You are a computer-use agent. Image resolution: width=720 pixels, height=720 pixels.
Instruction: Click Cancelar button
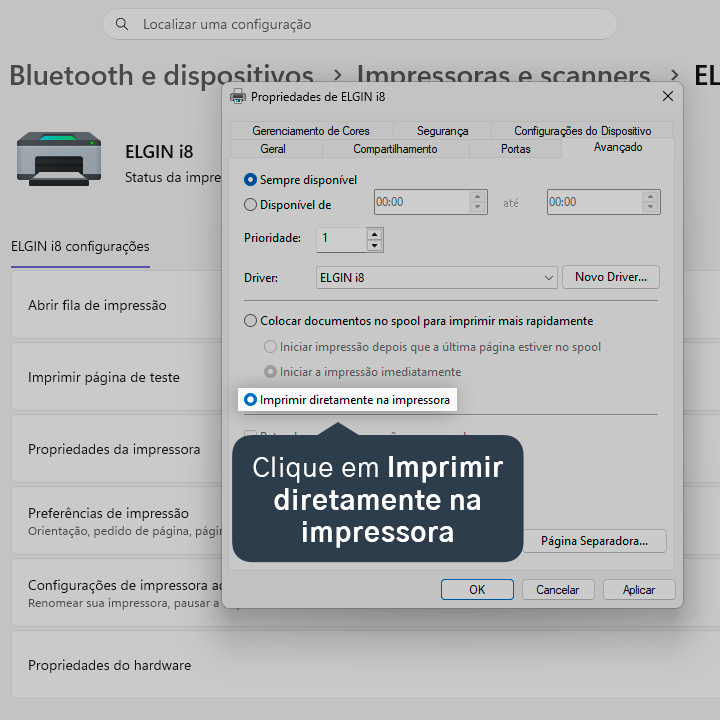[x=557, y=590]
